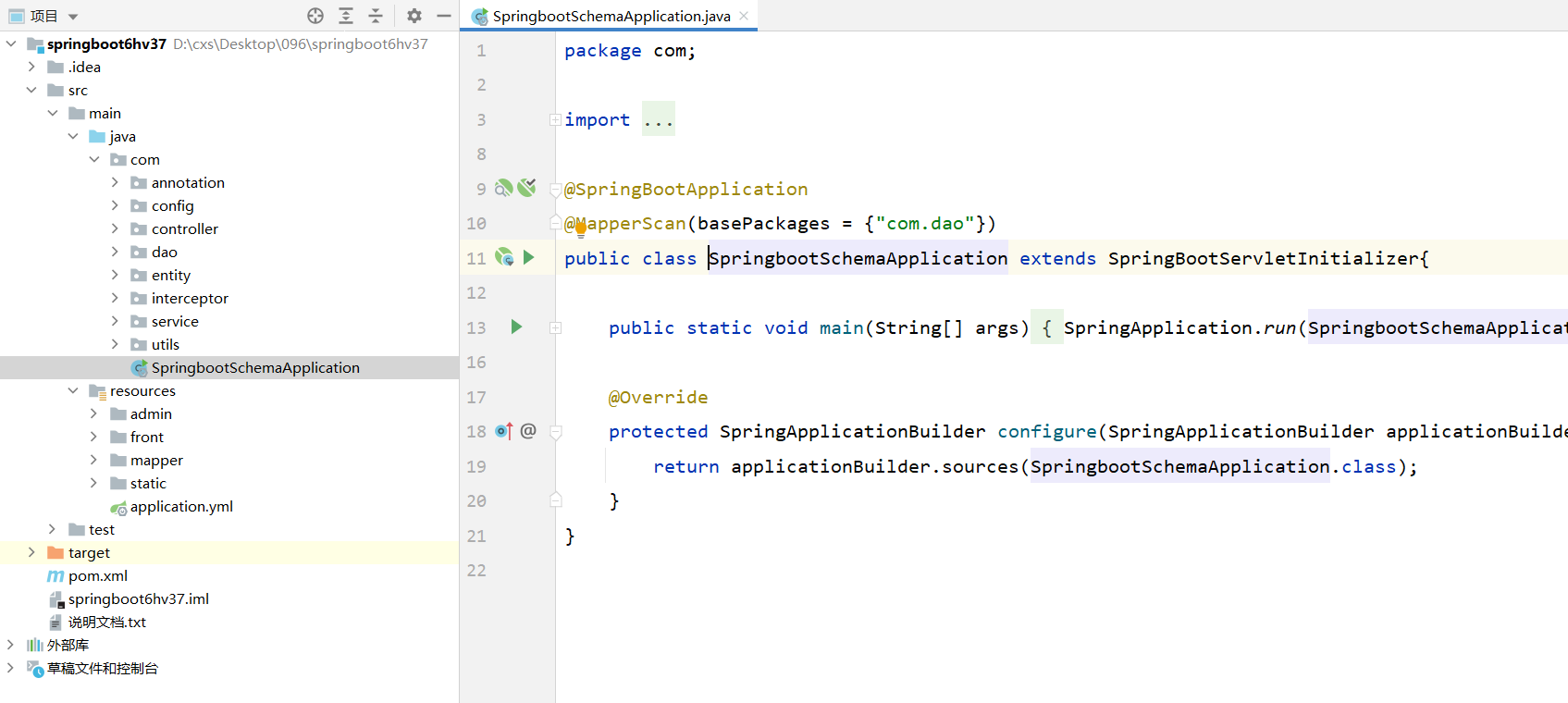This screenshot has width=1568, height=703.
Task: Click line number 19 in gutter
Action: tap(475, 466)
